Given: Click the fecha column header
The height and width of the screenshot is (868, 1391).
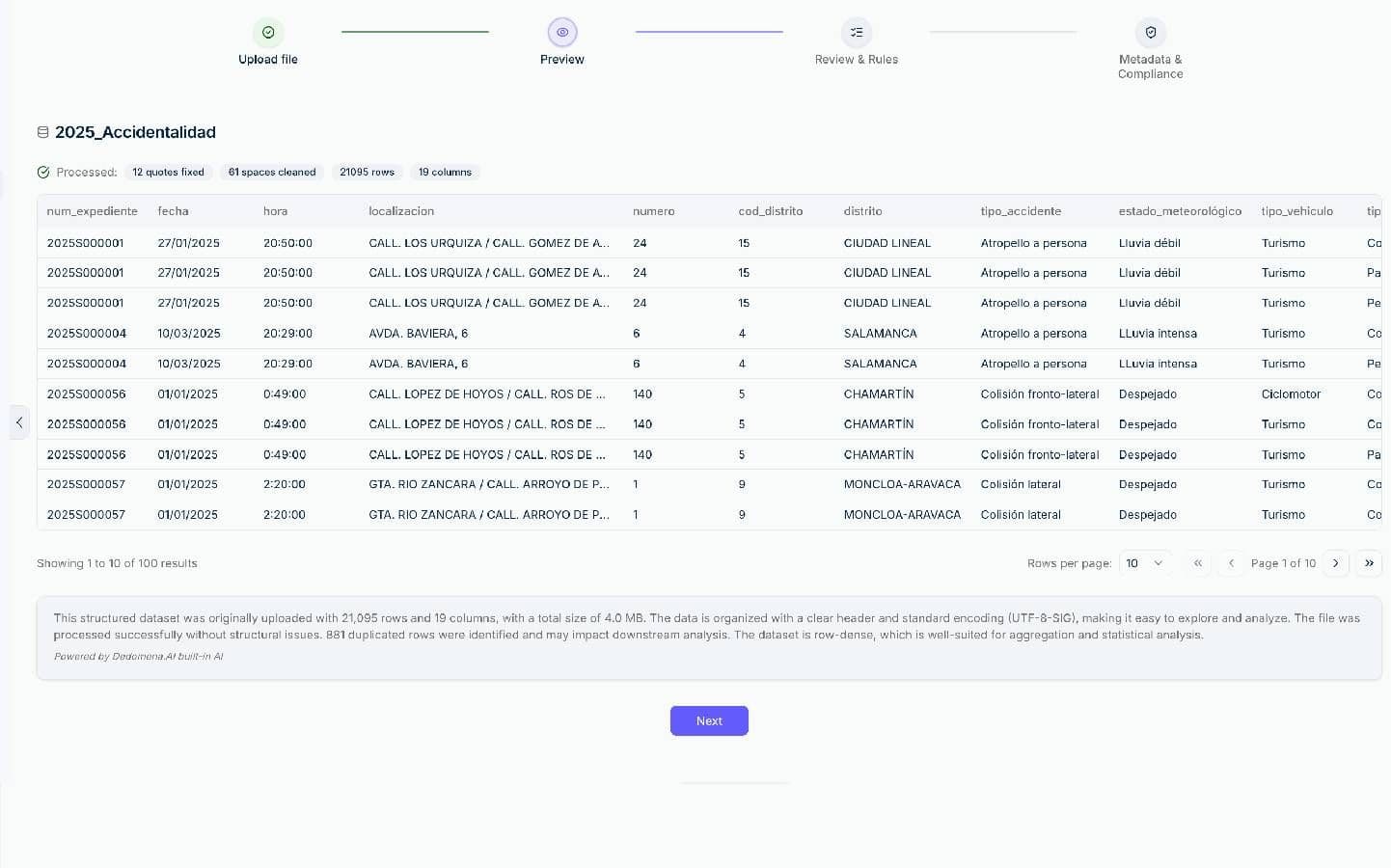Looking at the screenshot, I should [174, 211].
